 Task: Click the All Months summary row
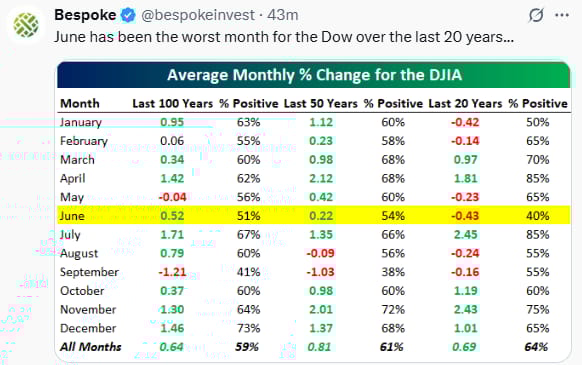[314, 347]
